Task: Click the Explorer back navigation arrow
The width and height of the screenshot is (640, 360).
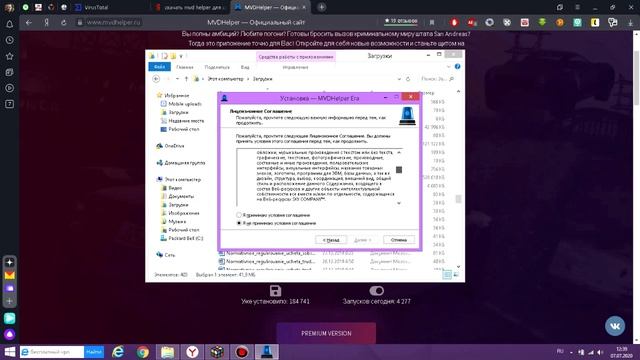Action: (x=156, y=79)
